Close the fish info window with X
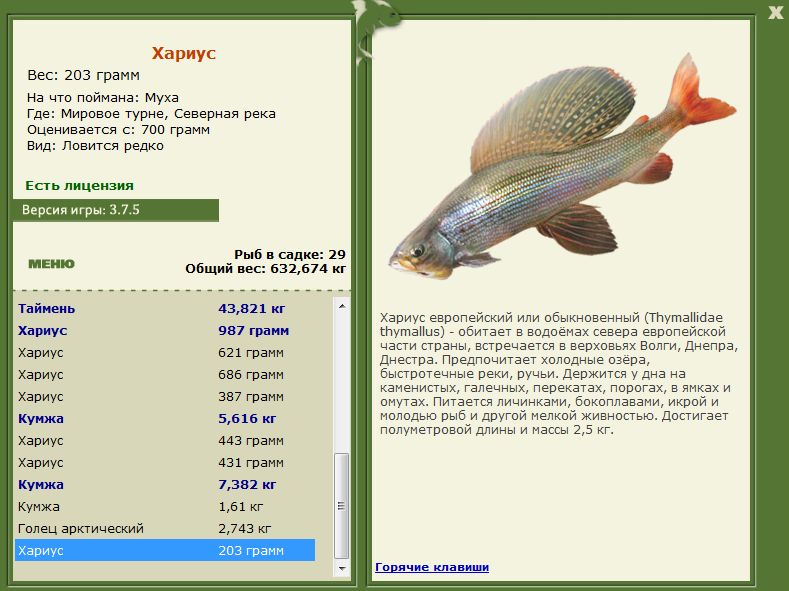The height and width of the screenshot is (591, 789). point(775,12)
